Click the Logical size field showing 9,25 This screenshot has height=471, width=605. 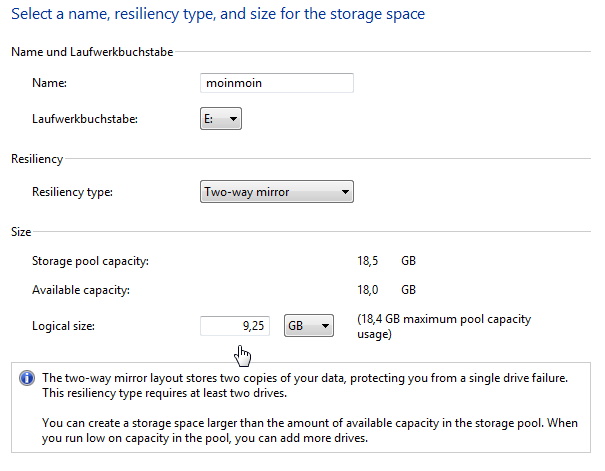point(235,326)
